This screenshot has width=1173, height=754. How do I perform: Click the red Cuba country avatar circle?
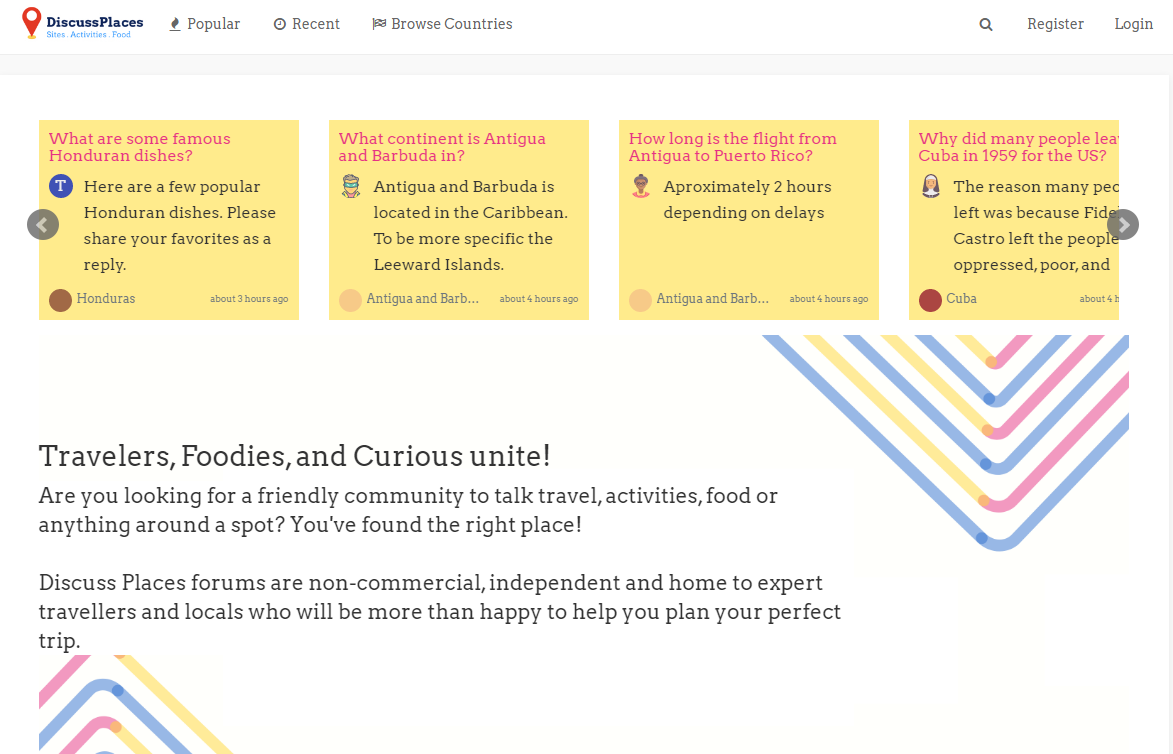click(929, 298)
